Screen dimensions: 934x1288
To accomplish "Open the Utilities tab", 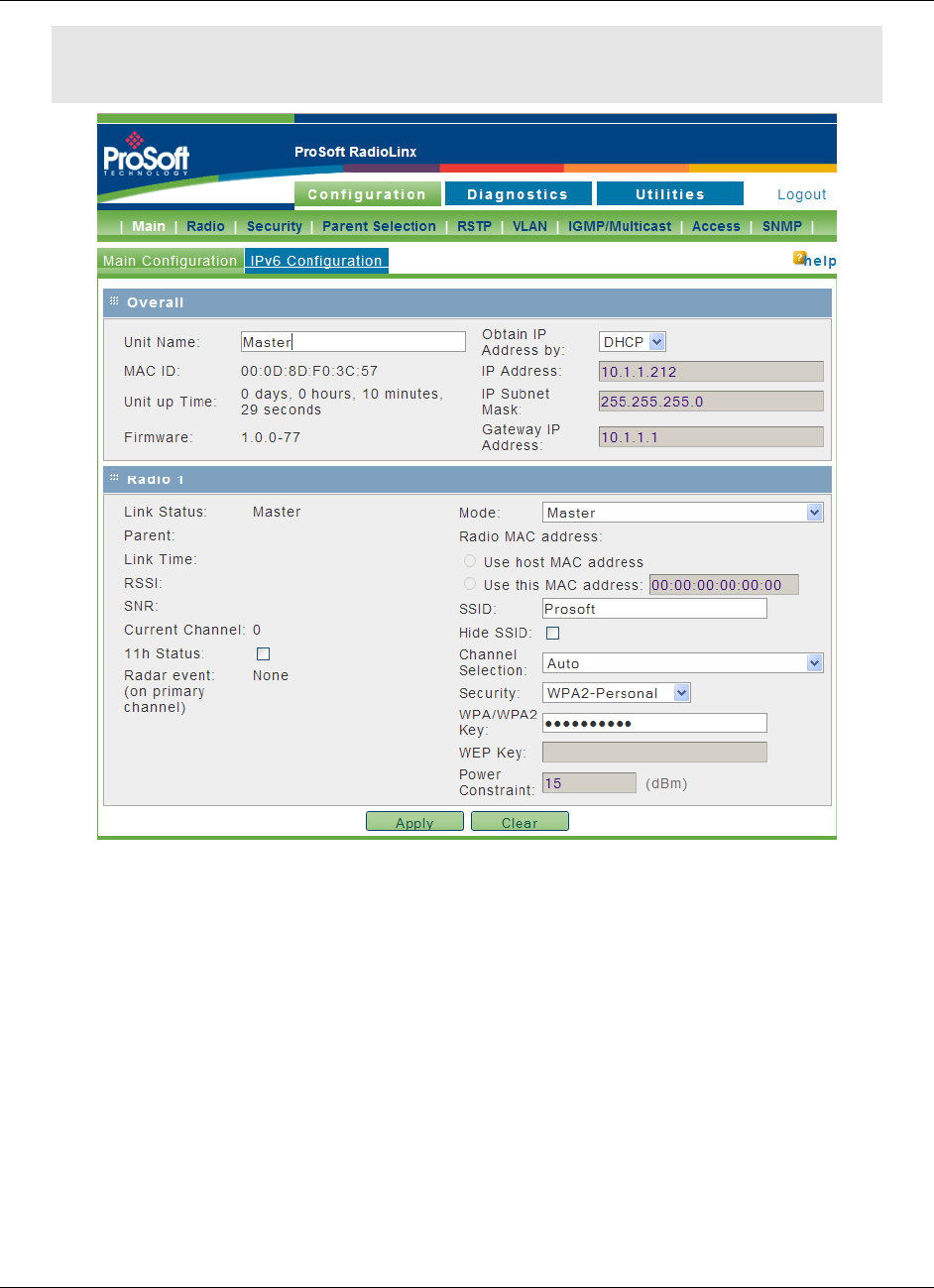I will [670, 194].
